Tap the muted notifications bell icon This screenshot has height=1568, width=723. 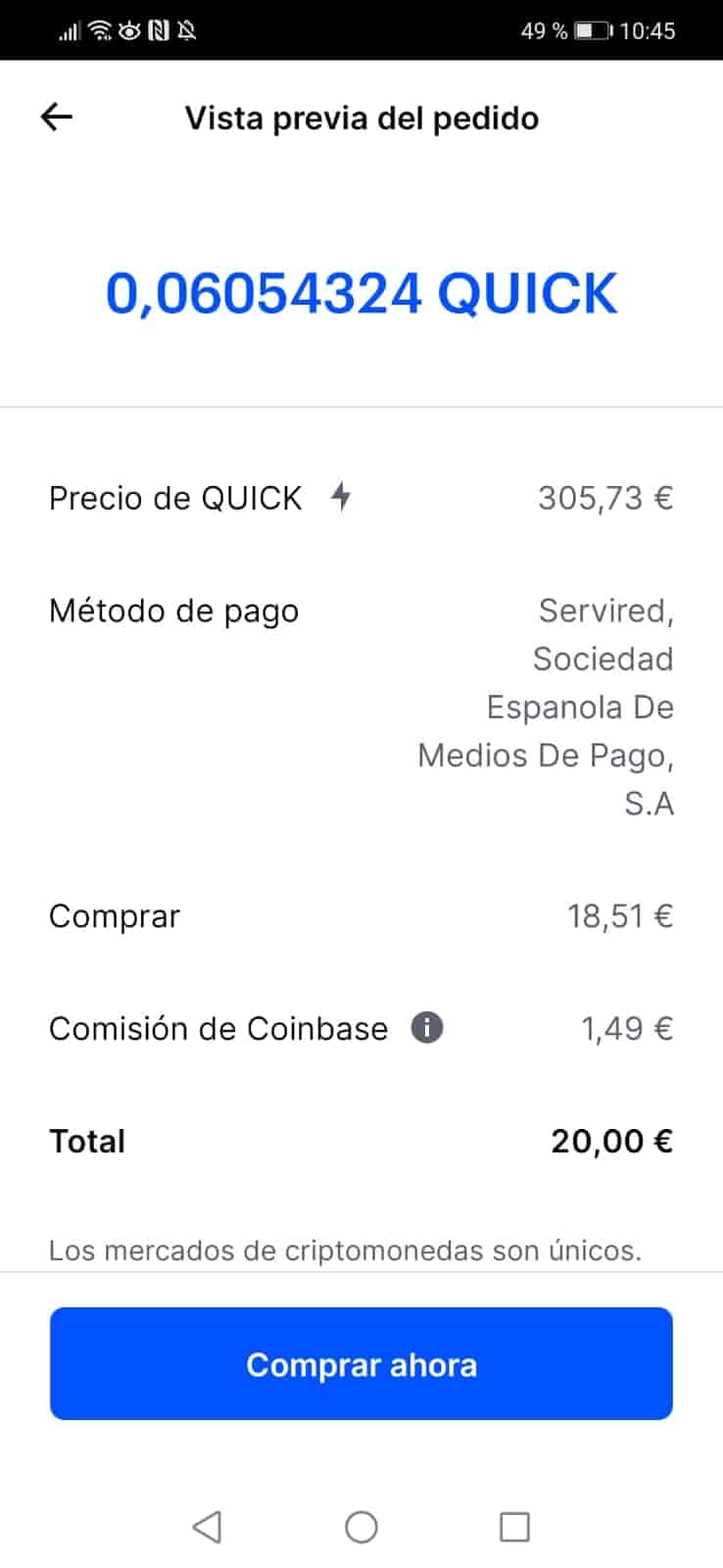pyautogui.click(x=186, y=30)
